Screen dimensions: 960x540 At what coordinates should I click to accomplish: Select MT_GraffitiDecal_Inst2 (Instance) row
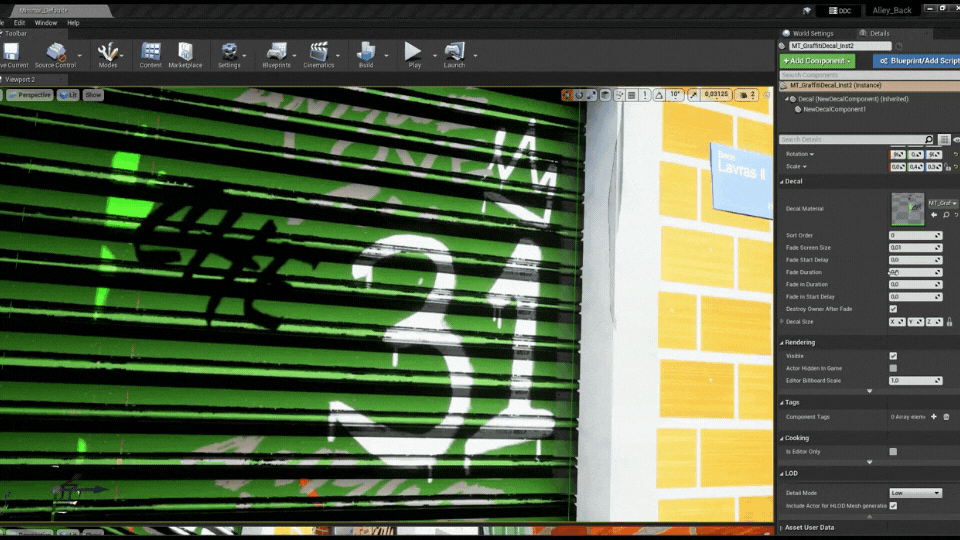pos(869,86)
